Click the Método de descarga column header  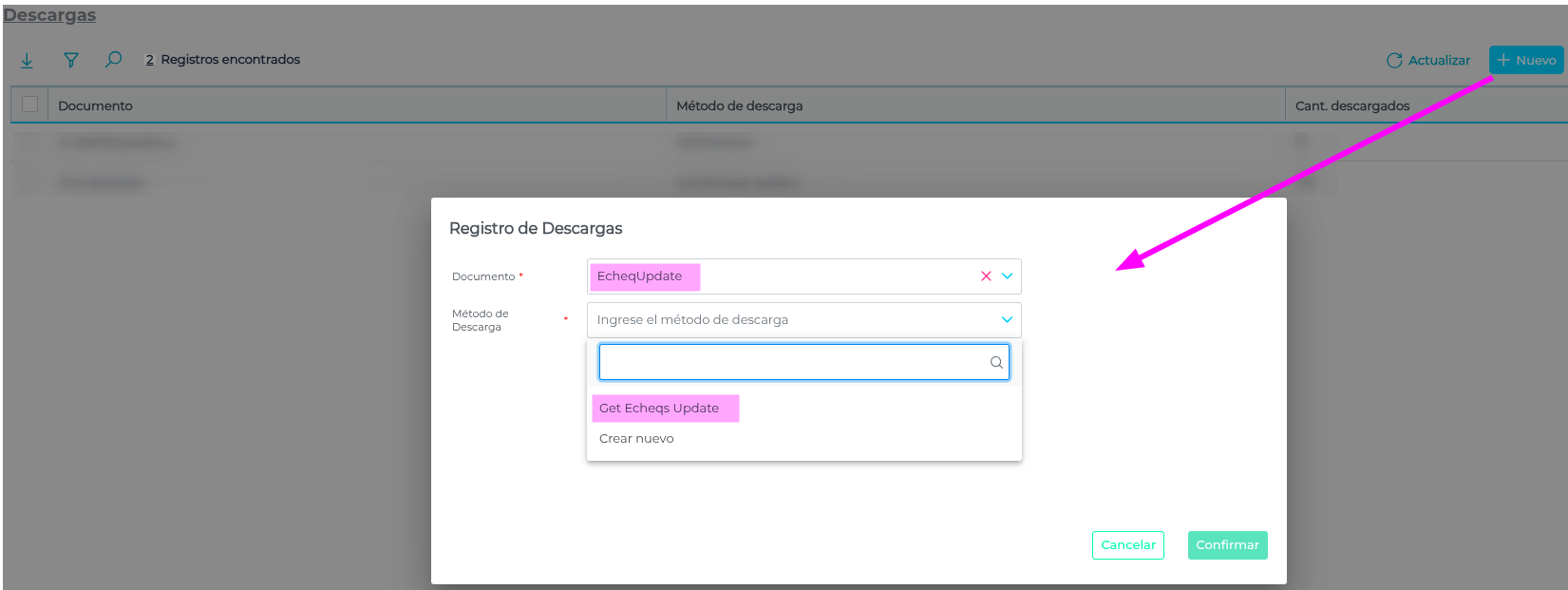739,105
